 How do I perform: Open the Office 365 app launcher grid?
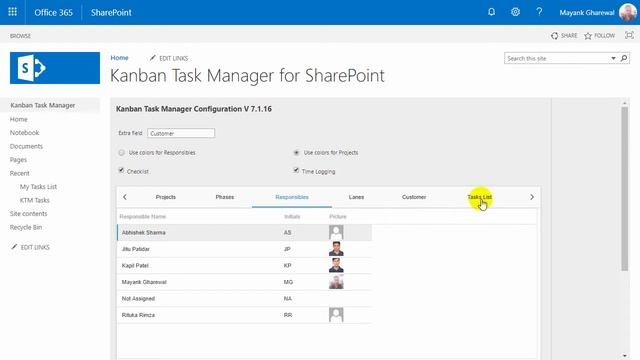click(x=13, y=12)
